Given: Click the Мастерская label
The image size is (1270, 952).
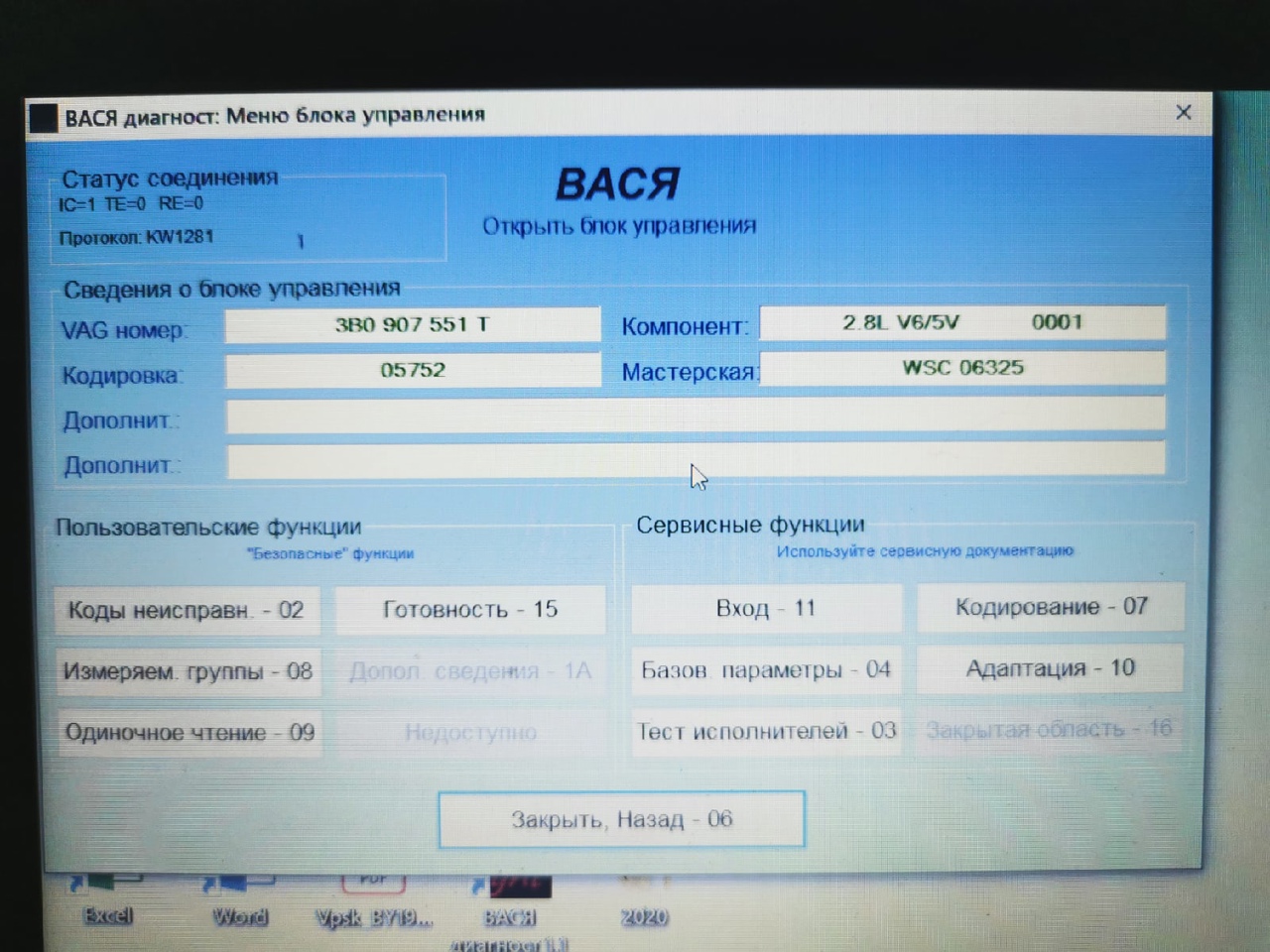Looking at the screenshot, I should coord(690,372).
